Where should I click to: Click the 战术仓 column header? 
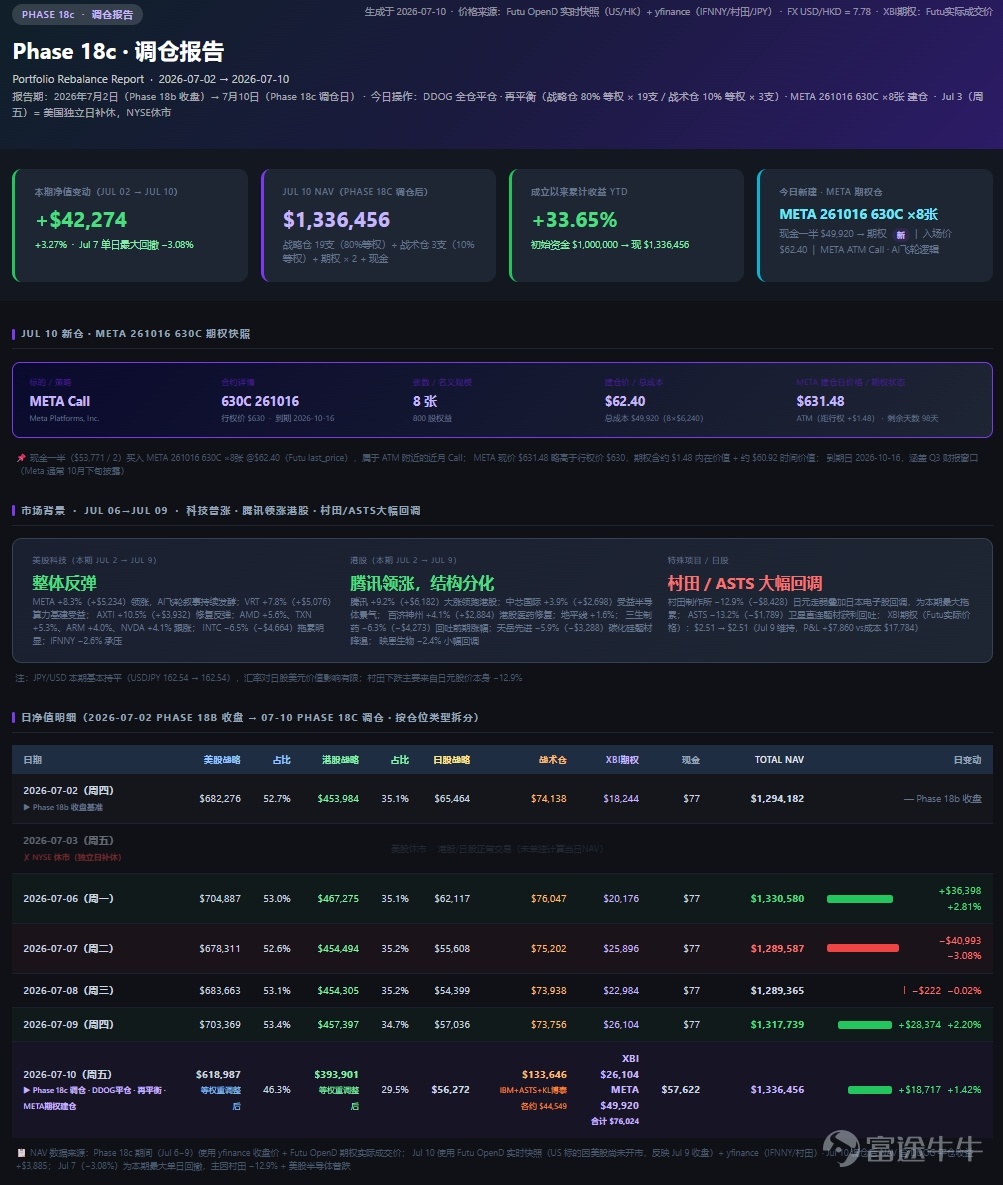553,760
